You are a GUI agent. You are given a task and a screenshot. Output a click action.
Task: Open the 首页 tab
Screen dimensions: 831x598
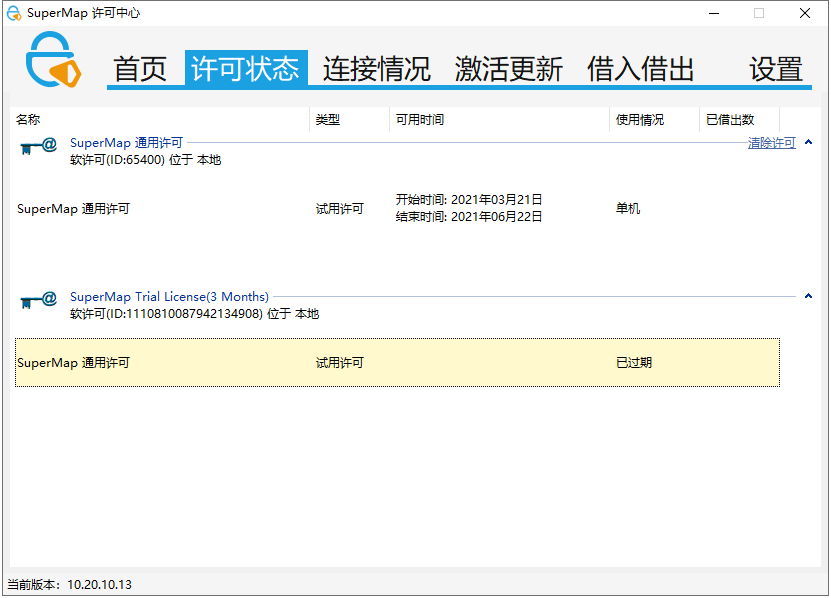click(140, 69)
